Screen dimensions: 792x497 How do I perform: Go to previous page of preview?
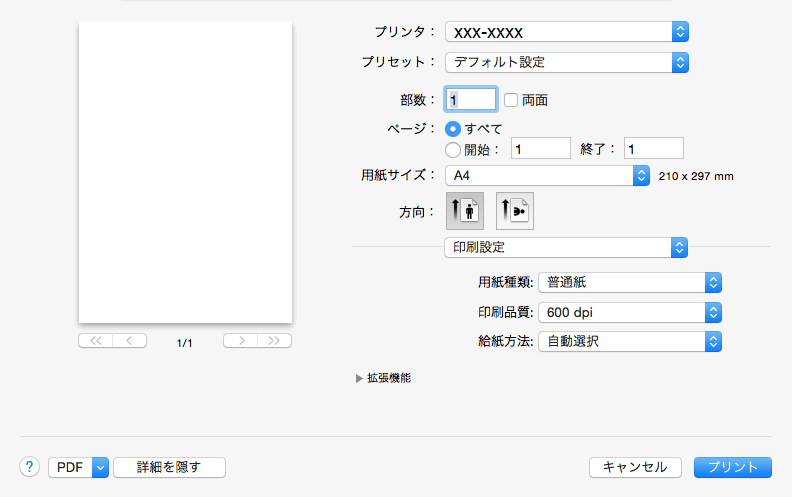pyautogui.click(x=129, y=341)
